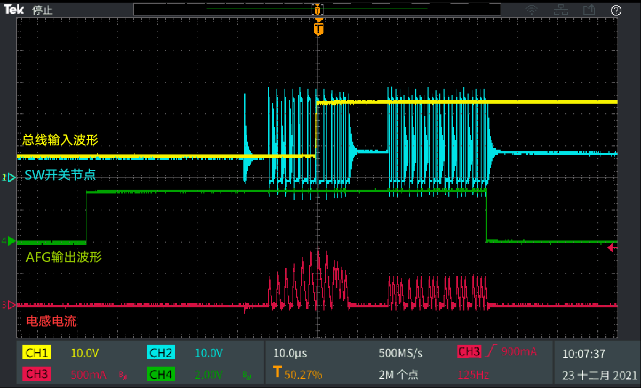
Task: Select the orange trigger position T marker
Action: point(318,29)
